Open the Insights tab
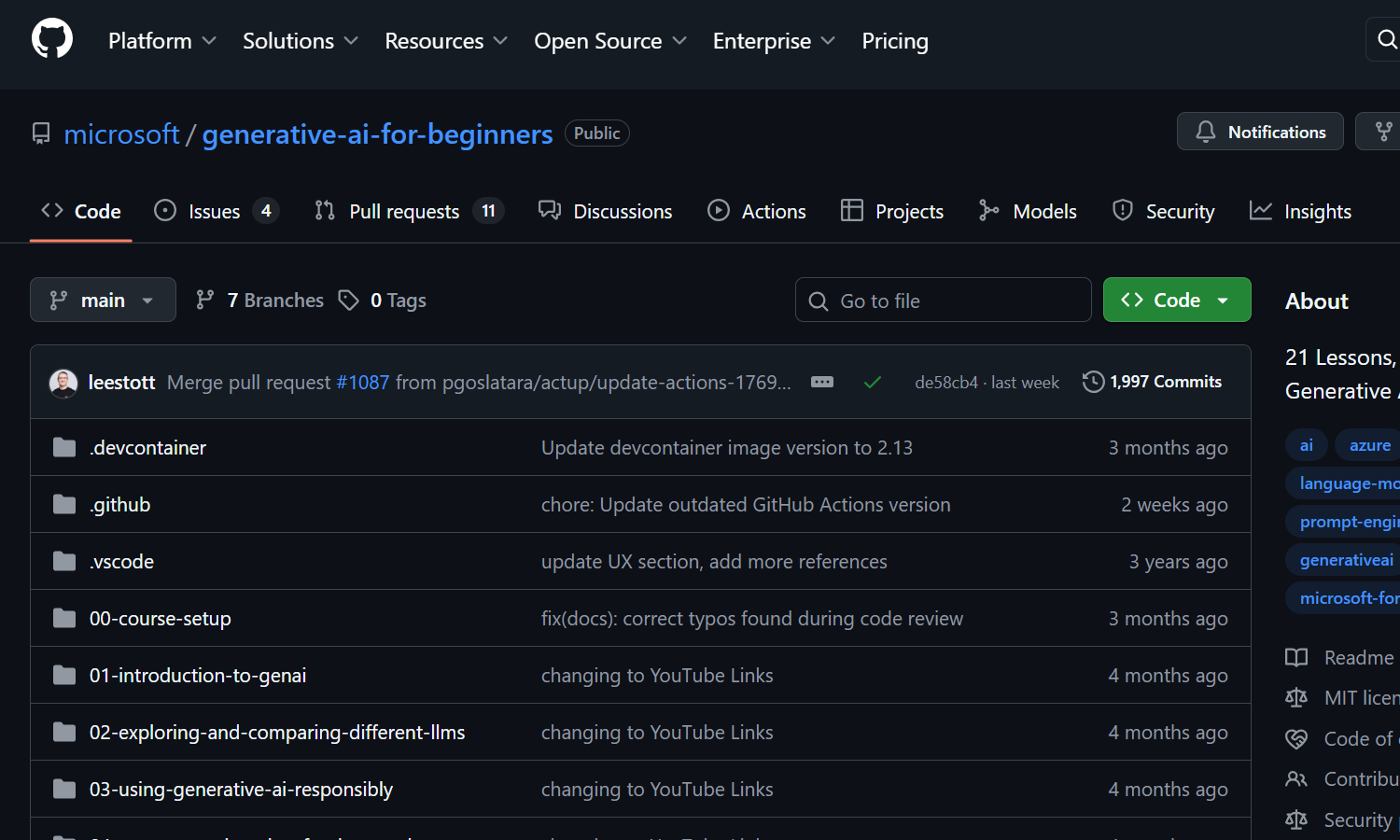 [x=1300, y=212]
